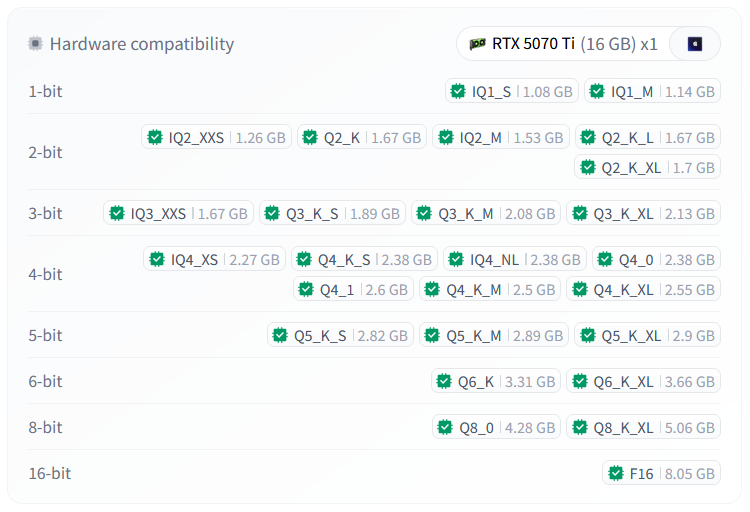The image size is (750, 512).
Task: Click the 1-bit row label
Action: pyautogui.click(x=45, y=91)
